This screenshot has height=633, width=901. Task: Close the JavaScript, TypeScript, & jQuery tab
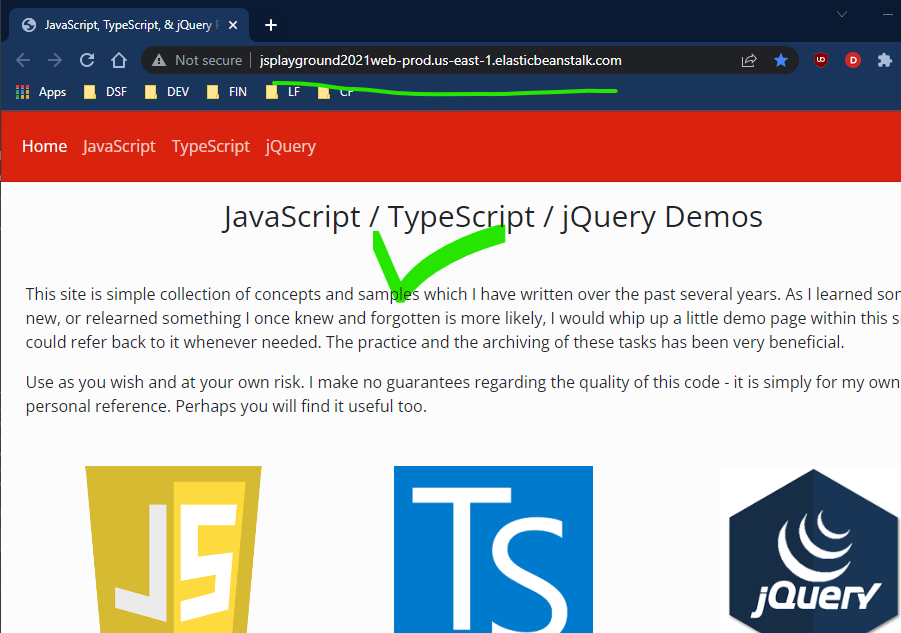coord(233,25)
